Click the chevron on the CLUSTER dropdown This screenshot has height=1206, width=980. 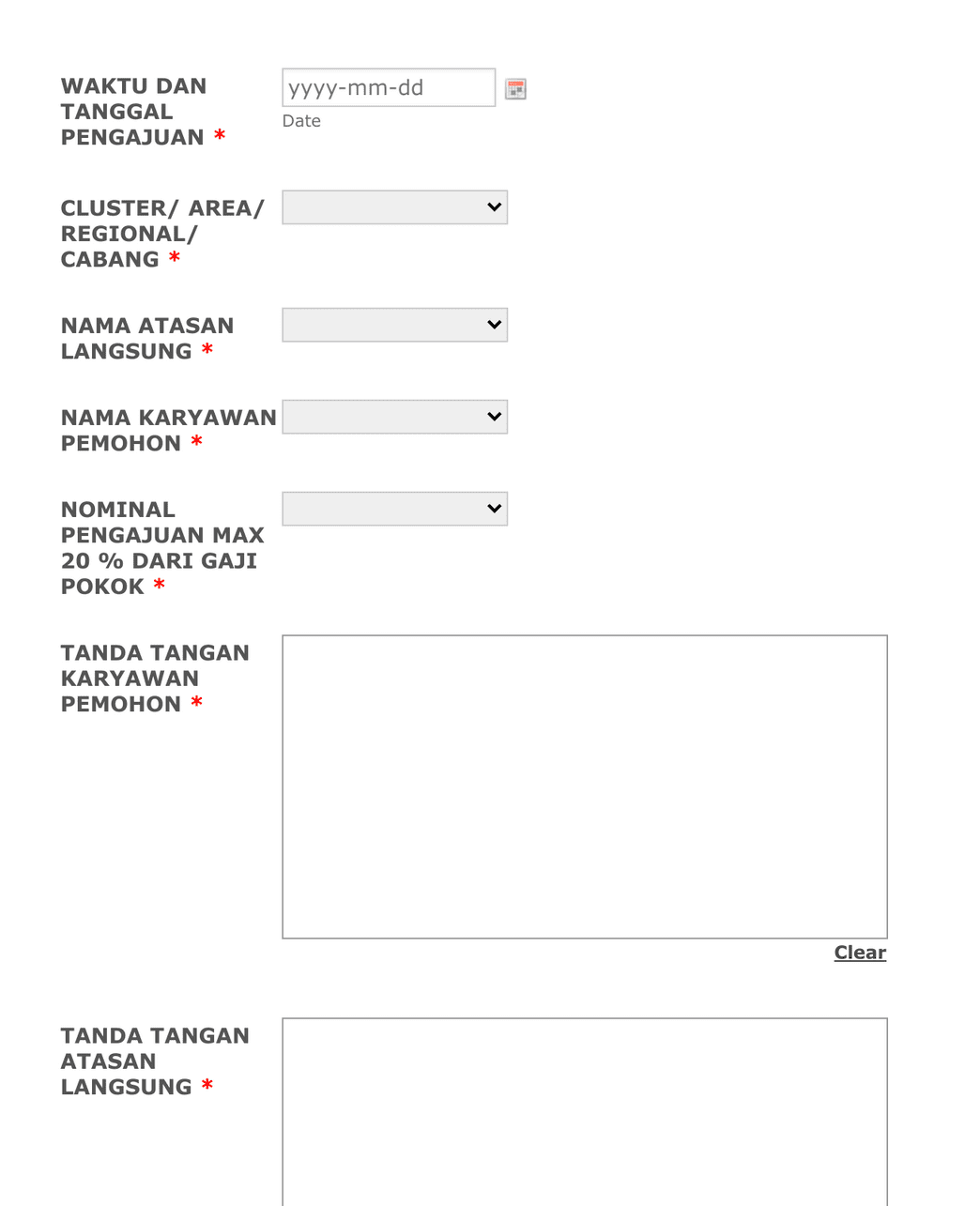(x=495, y=206)
